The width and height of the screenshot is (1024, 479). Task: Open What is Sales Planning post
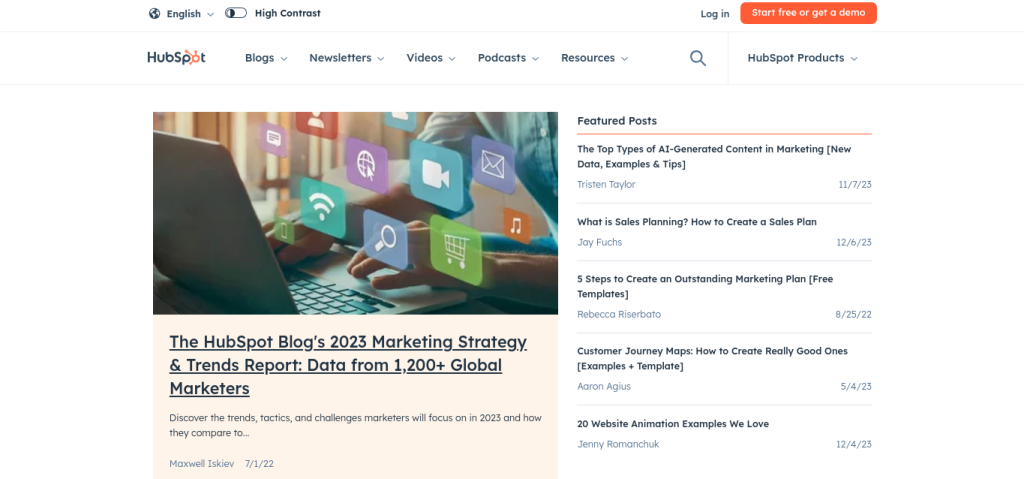[x=697, y=222]
